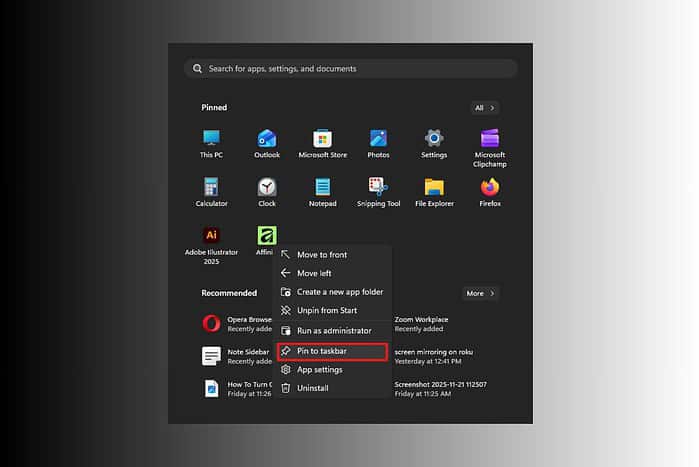This screenshot has width=699, height=467.
Task: Open App settings from context menu
Action: pyautogui.click(x=333, y=370)
